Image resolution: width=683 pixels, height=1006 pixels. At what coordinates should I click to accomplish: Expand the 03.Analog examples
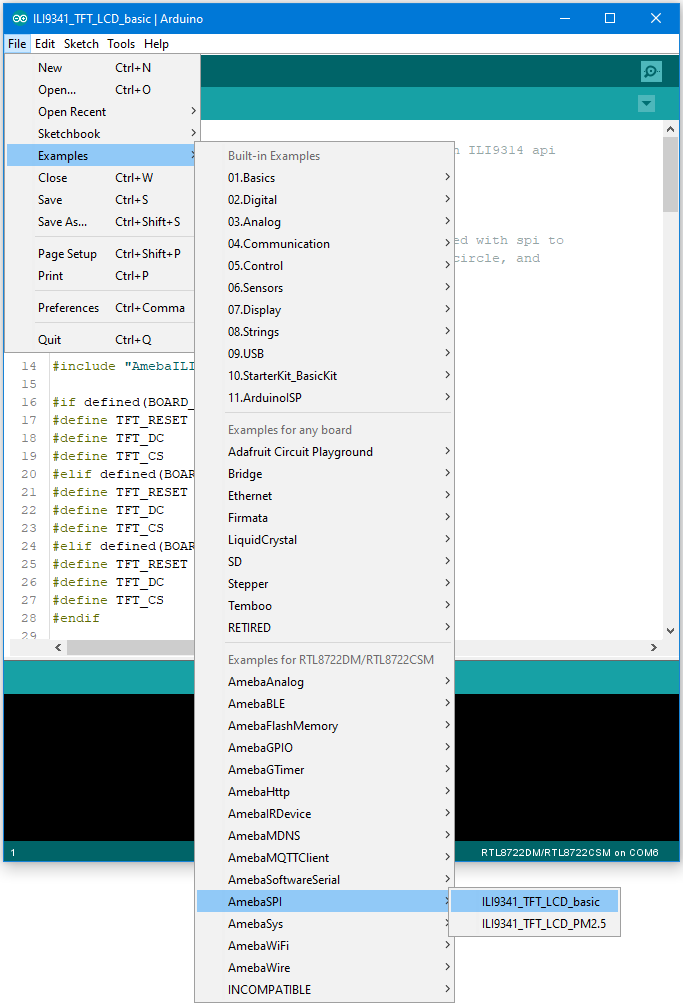[x=325, y=221]
